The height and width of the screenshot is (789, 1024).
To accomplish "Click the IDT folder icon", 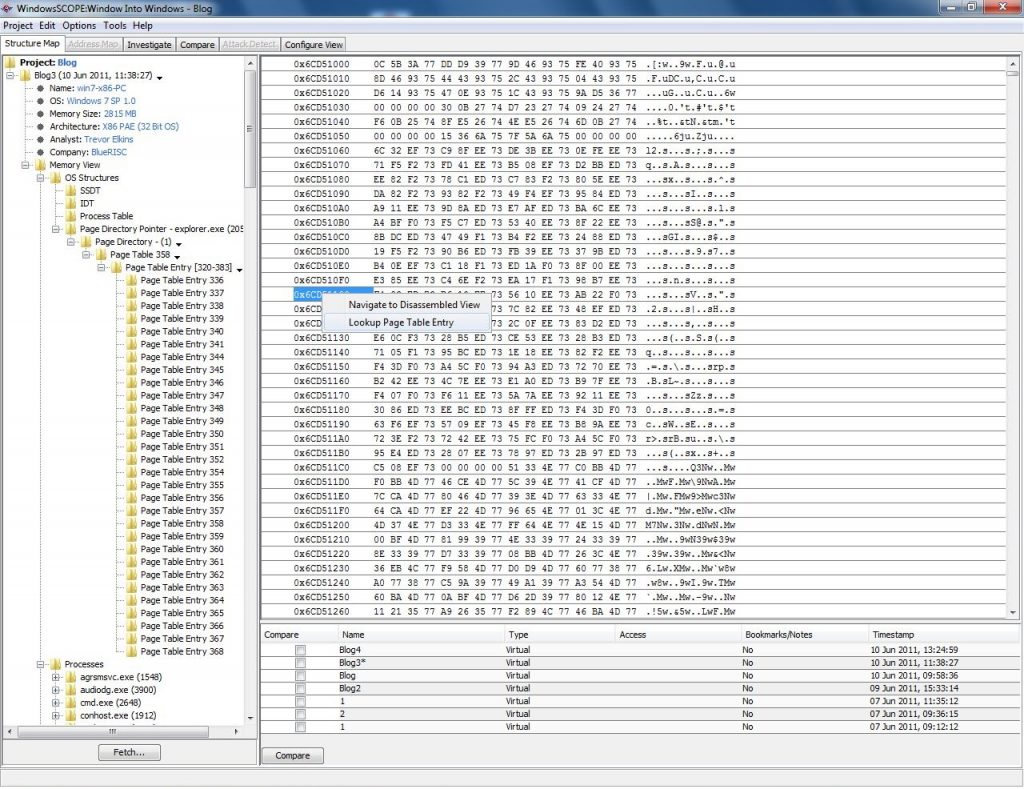I will coord(71,204).
